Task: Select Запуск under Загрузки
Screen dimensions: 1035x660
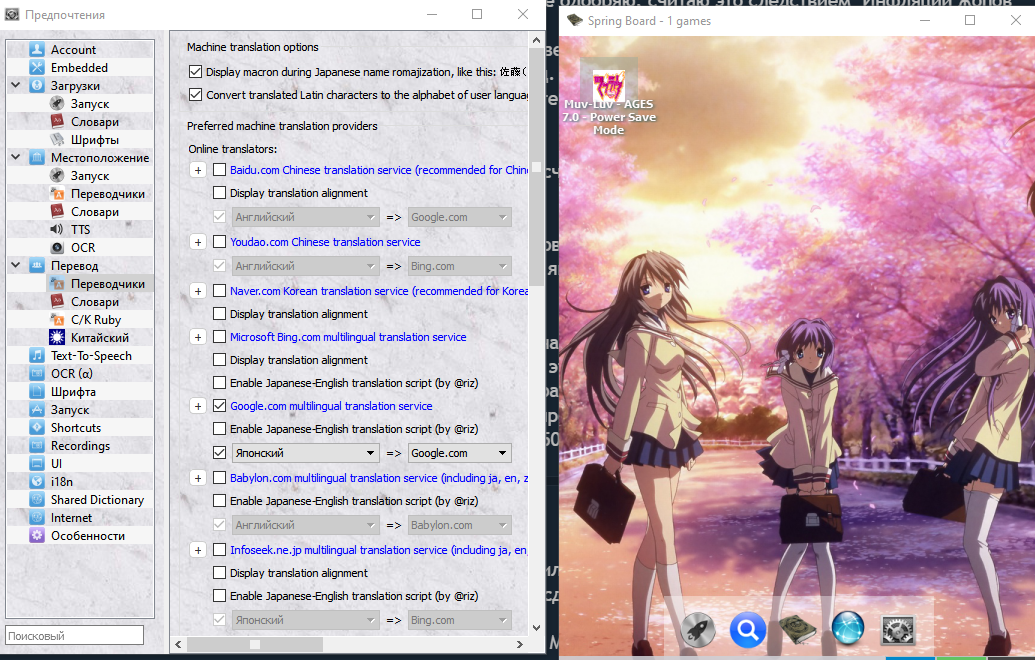Action: 90,104
